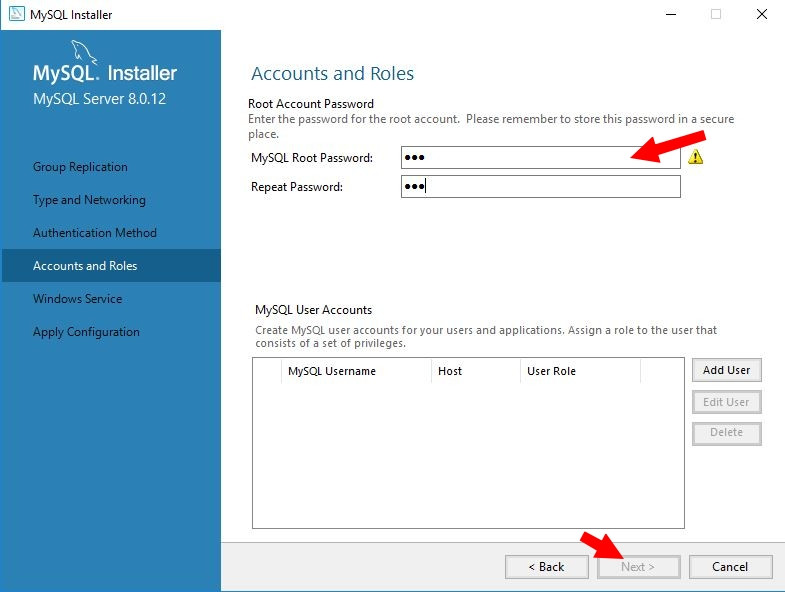Open the Apply Configuration step
The height and width of the screenshot is (592, 785).
coord(86,332)
